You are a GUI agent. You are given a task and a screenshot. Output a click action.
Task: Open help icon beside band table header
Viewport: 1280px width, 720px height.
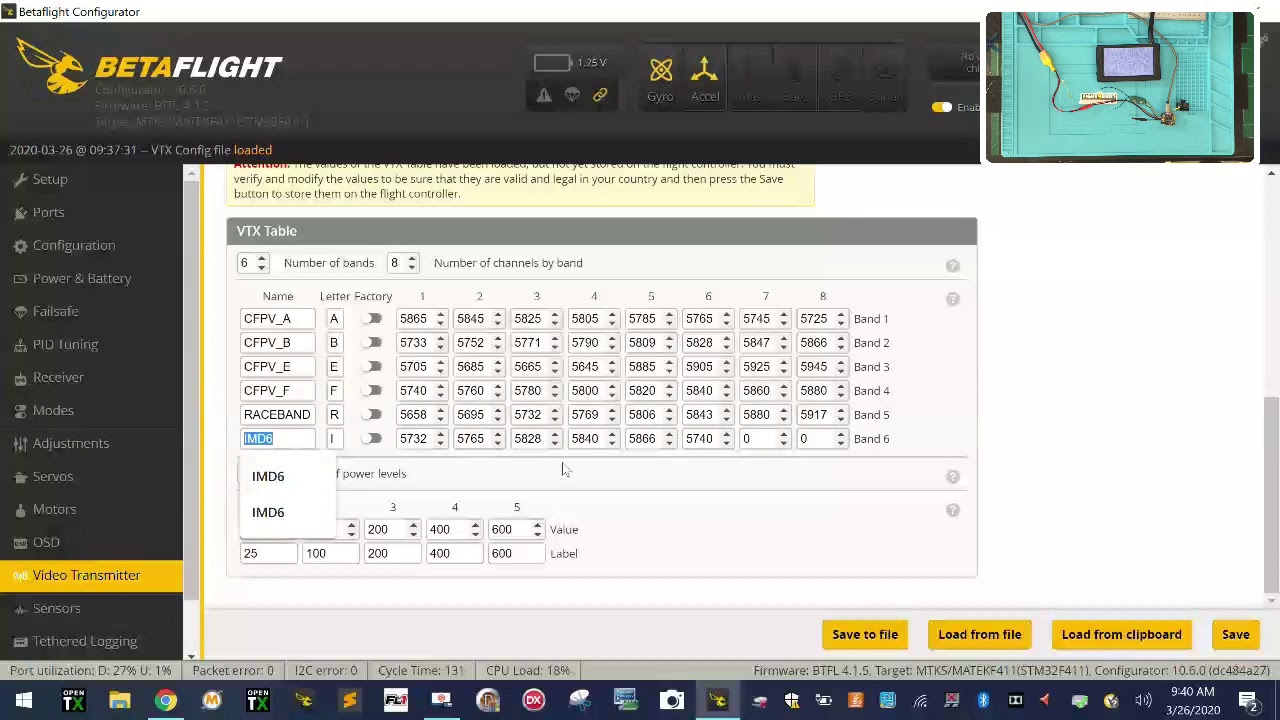(952, 298)
